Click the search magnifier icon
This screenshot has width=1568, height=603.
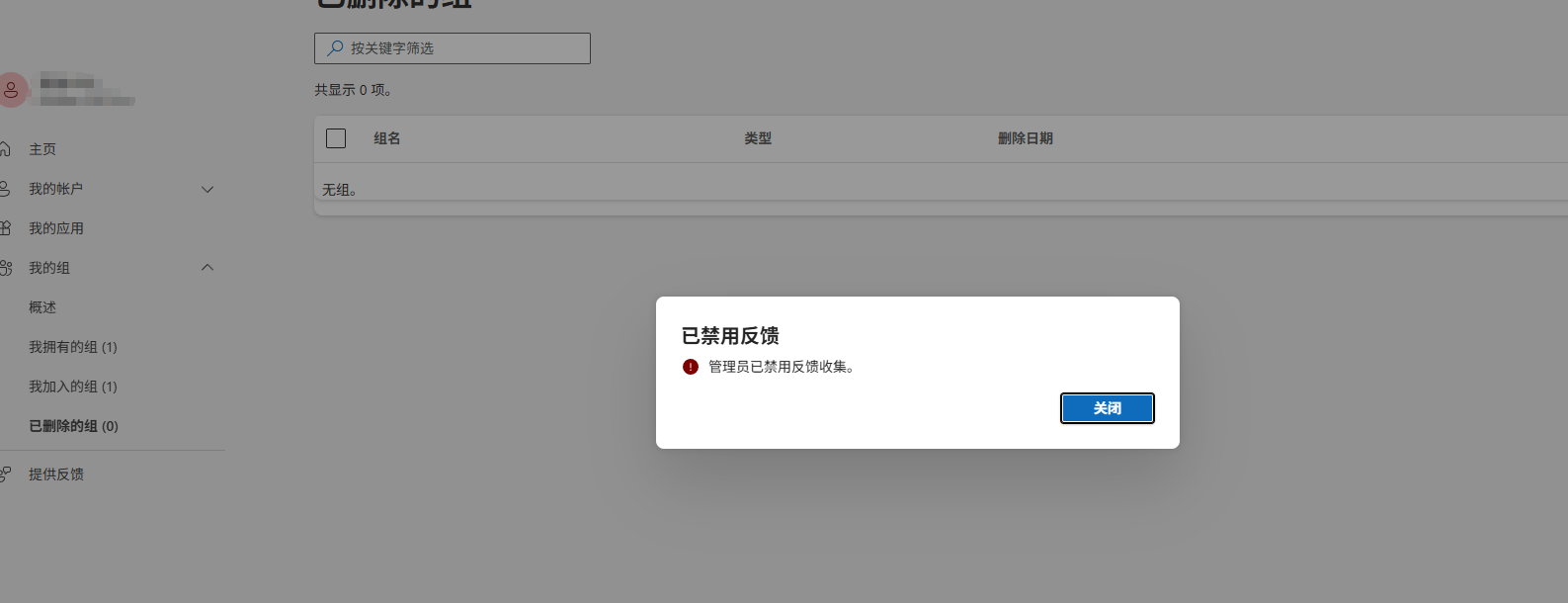pyautogui.click(x=335, y=47)
